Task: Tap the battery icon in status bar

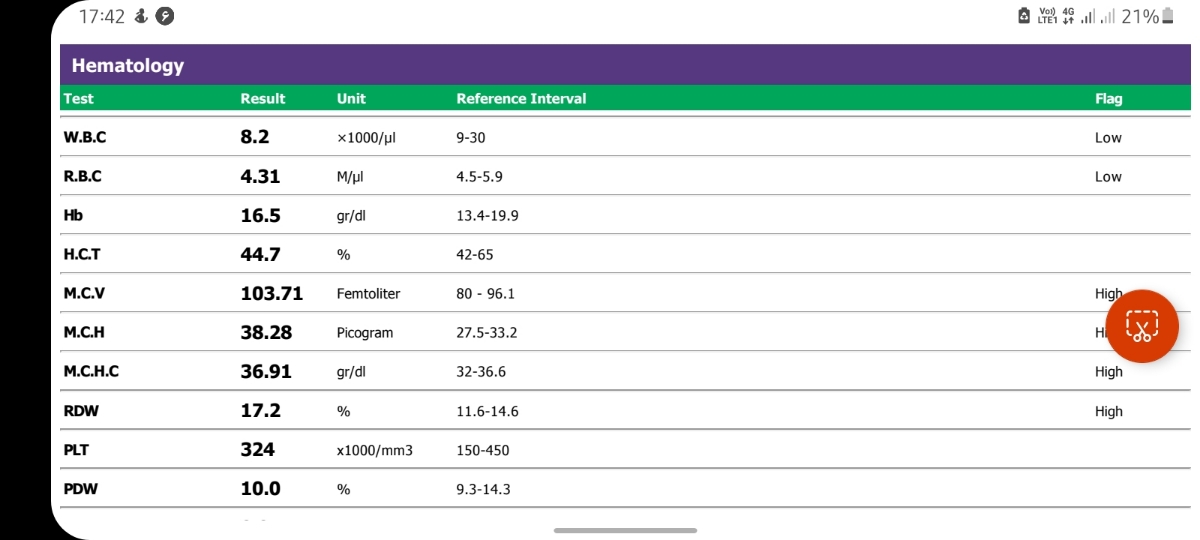Action: coord(1166,16)
